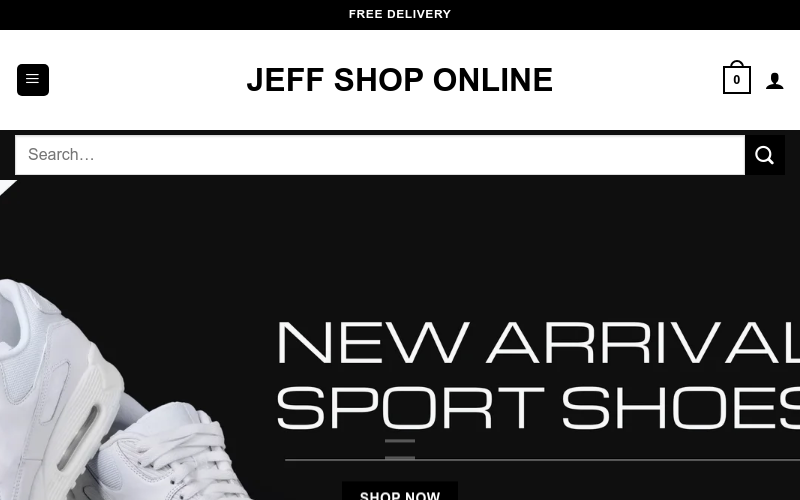
Task: Click inside the Search… input field
Action: [x=380, y=155]
